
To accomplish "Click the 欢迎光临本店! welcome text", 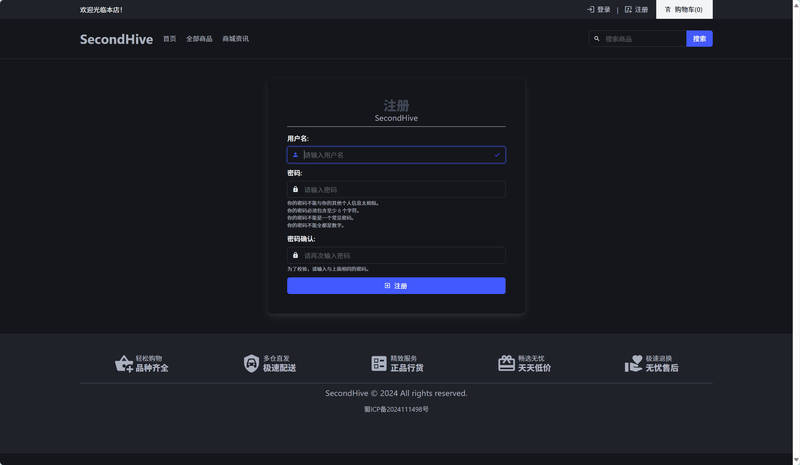I will [101, 10].
